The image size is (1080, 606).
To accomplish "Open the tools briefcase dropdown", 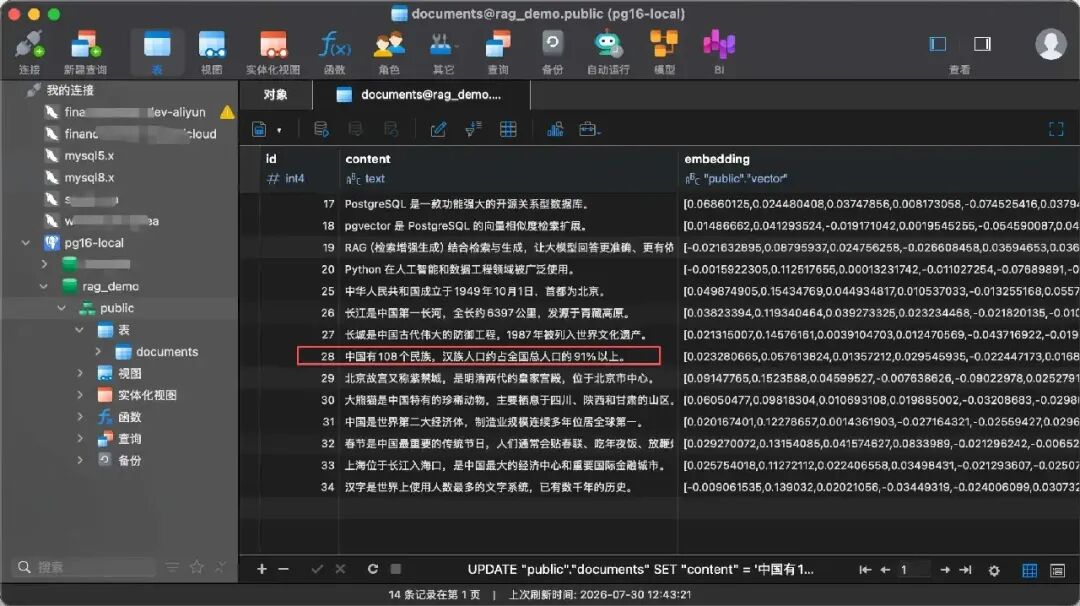I will pos(590,129).
